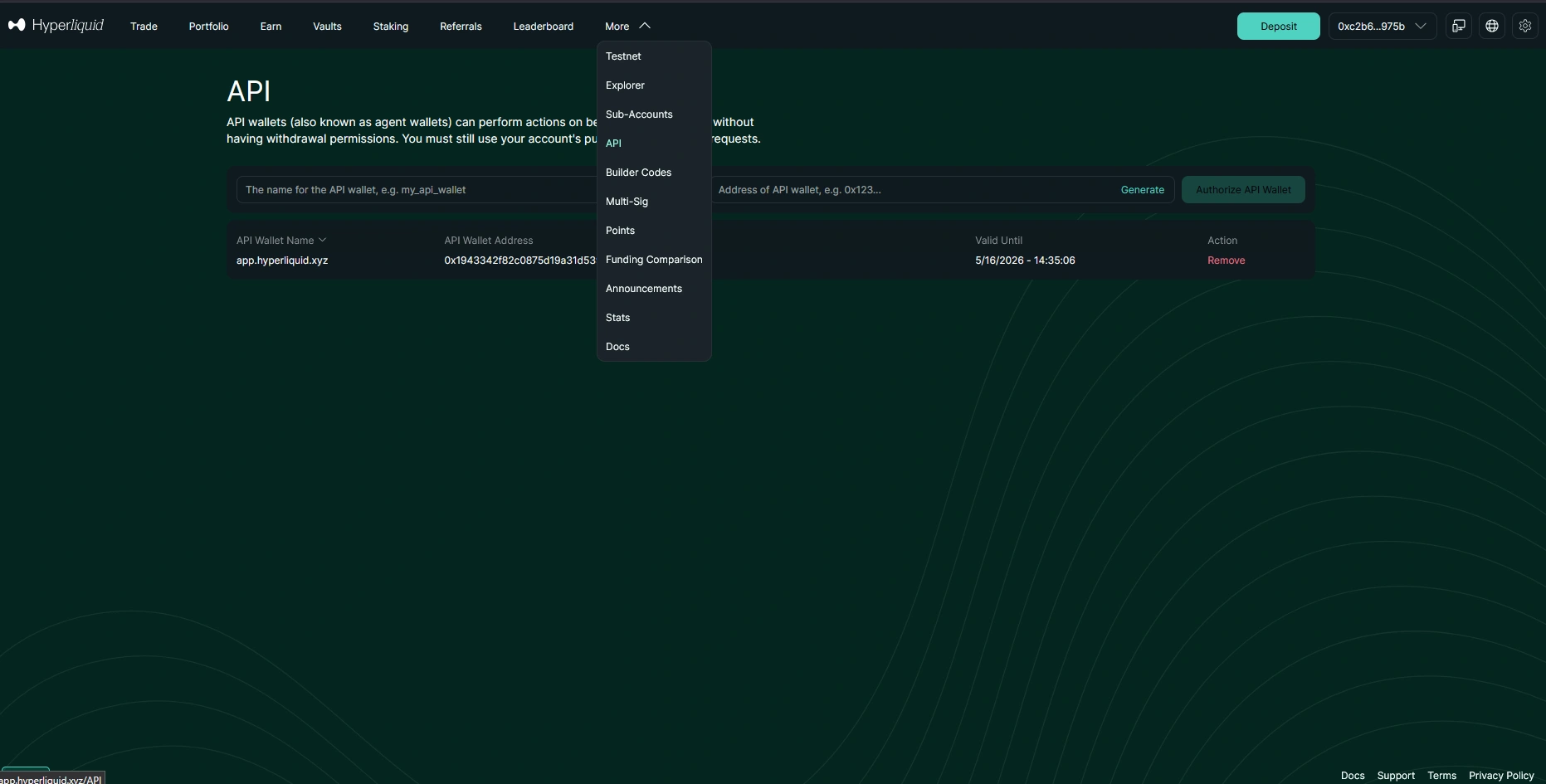The height and width of the screenshot is (784, 1546).
Task: Select the API wallet address starting 0x1943342f
Action: 520,261
